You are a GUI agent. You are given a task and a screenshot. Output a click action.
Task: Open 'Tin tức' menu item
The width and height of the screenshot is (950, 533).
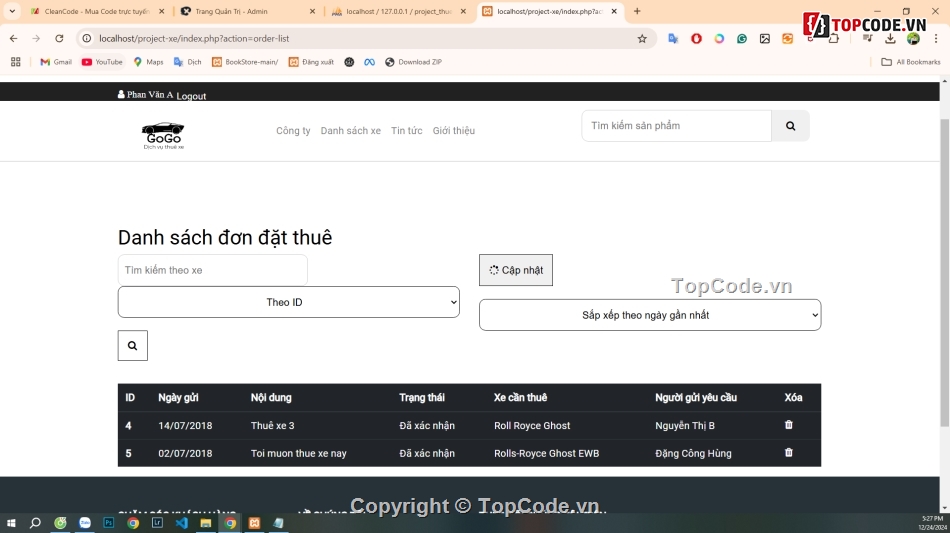click(407, 130)
